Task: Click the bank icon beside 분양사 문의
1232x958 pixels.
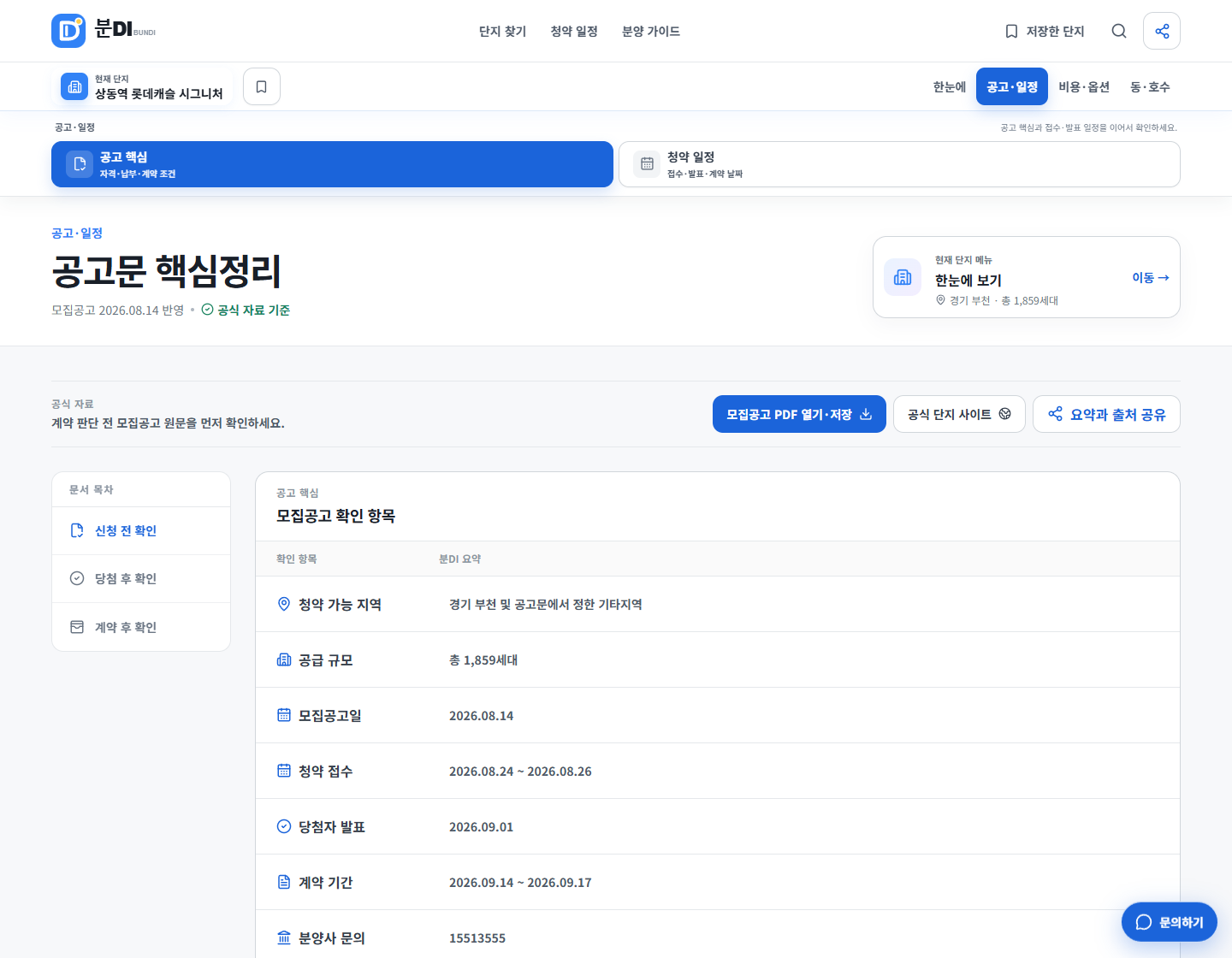Action: pyautogui.click(x=284, y=937)
